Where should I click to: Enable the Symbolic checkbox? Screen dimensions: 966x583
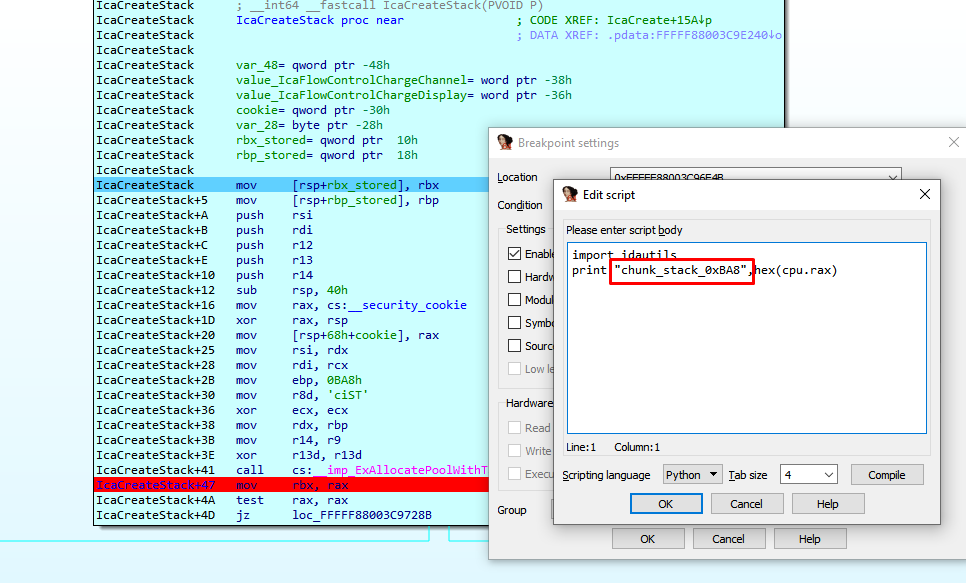coord(515,323)
